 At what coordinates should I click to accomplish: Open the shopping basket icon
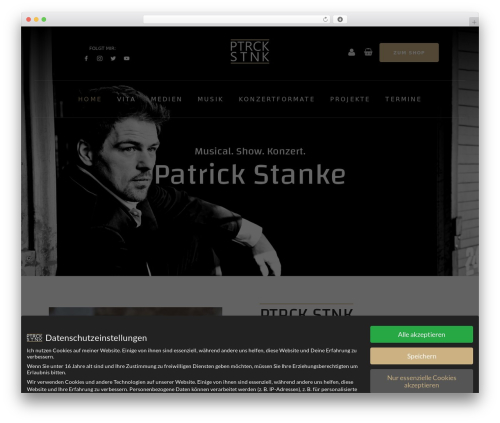click(x=368, y=52)
